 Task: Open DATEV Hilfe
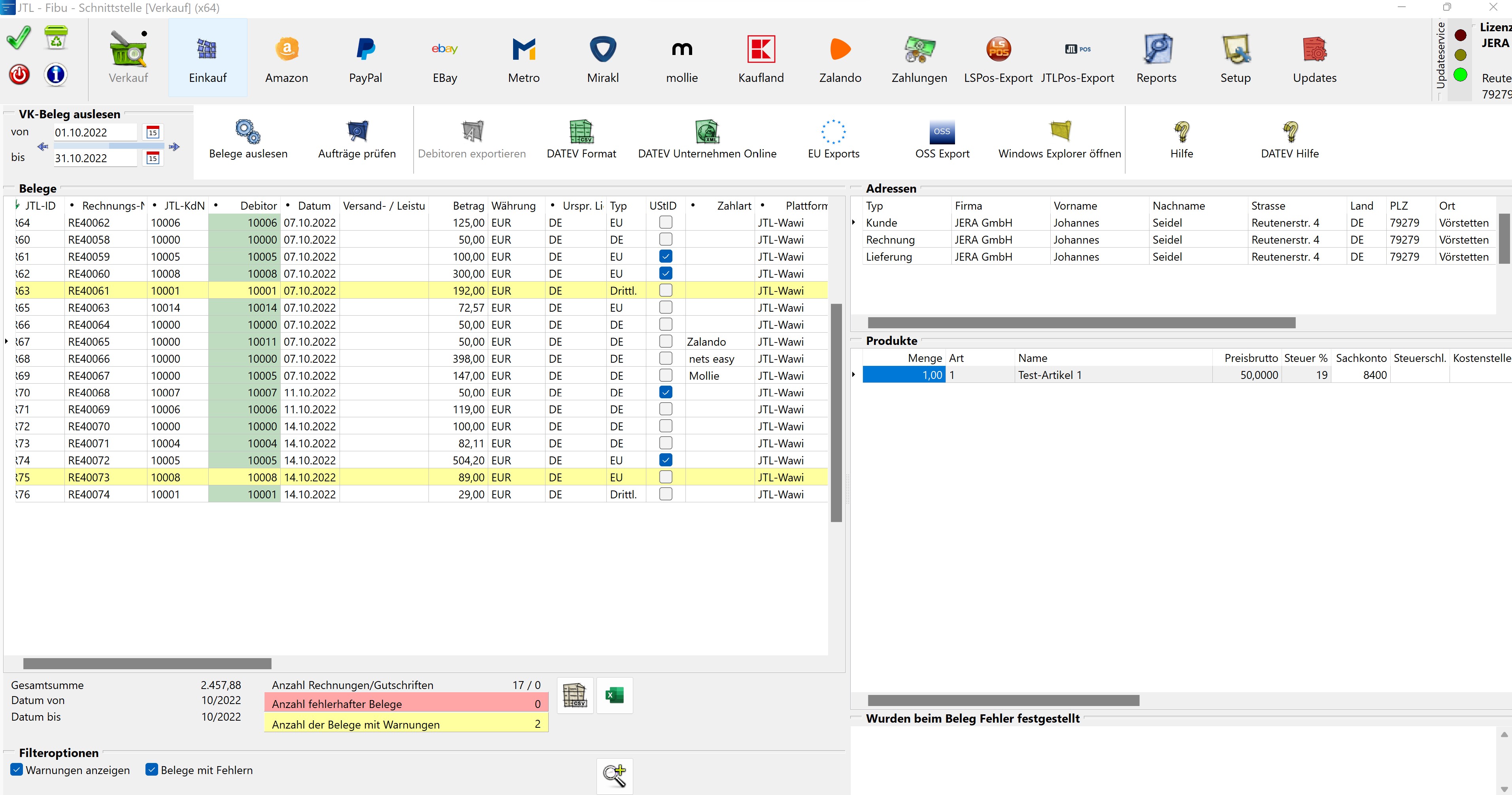point(1289,139)
